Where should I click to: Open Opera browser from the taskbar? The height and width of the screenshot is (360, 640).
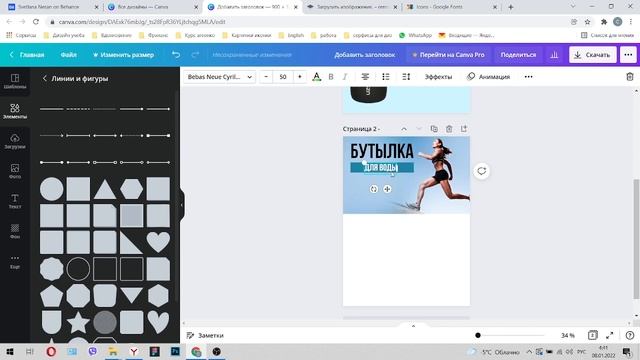pos(51,351)
